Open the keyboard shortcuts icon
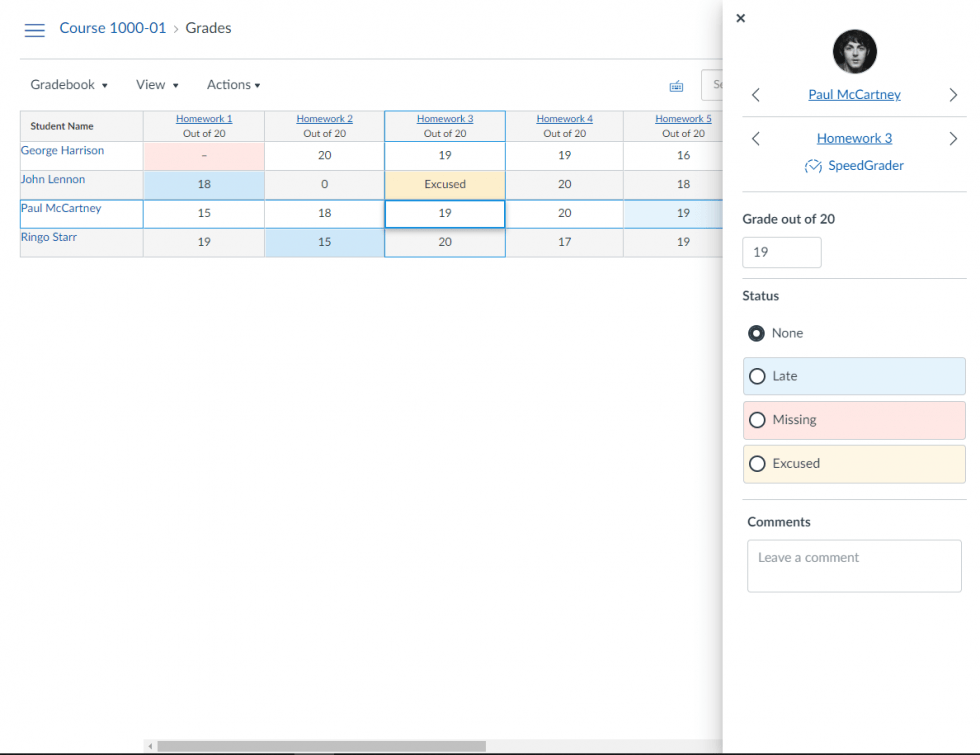The width and height of the screenshot is (980, 755). point(676,85)
